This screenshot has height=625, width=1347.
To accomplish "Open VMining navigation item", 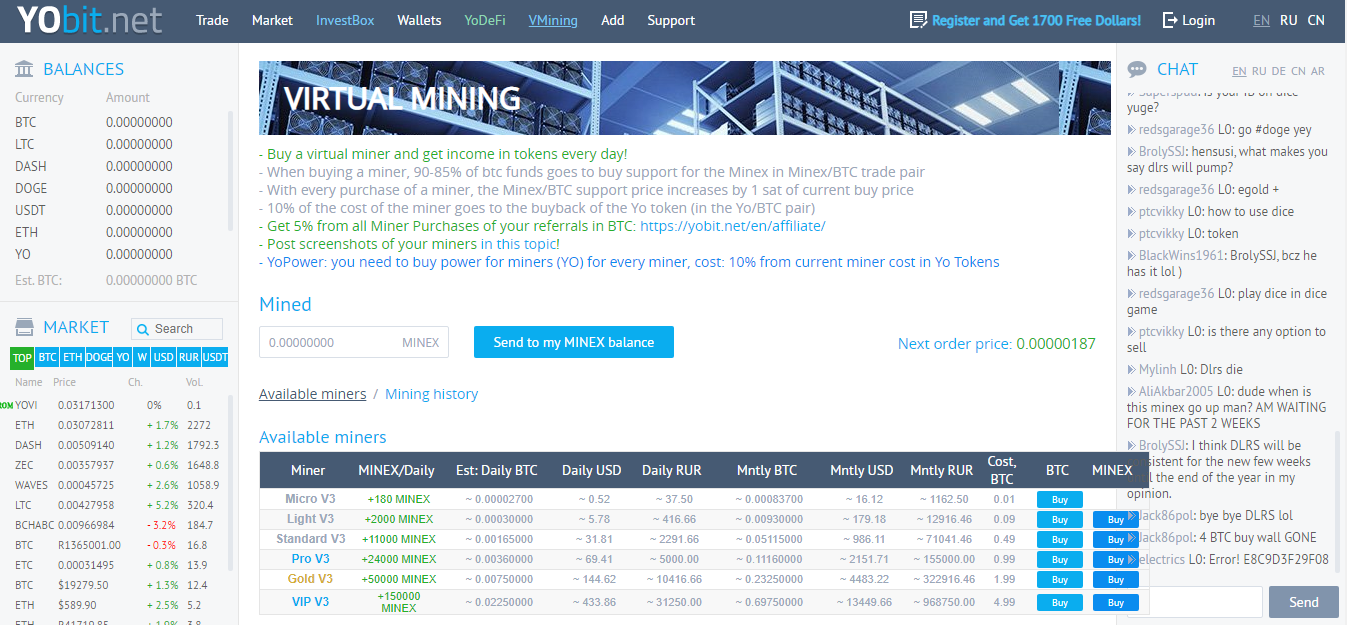I will [553, 20].
